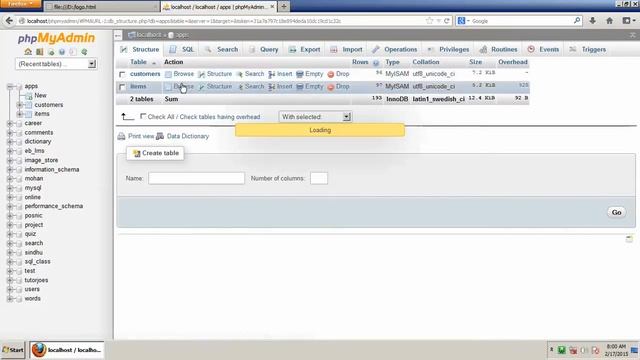Click the taskbar clock
The image size is (640, 360).
point(616,350)
